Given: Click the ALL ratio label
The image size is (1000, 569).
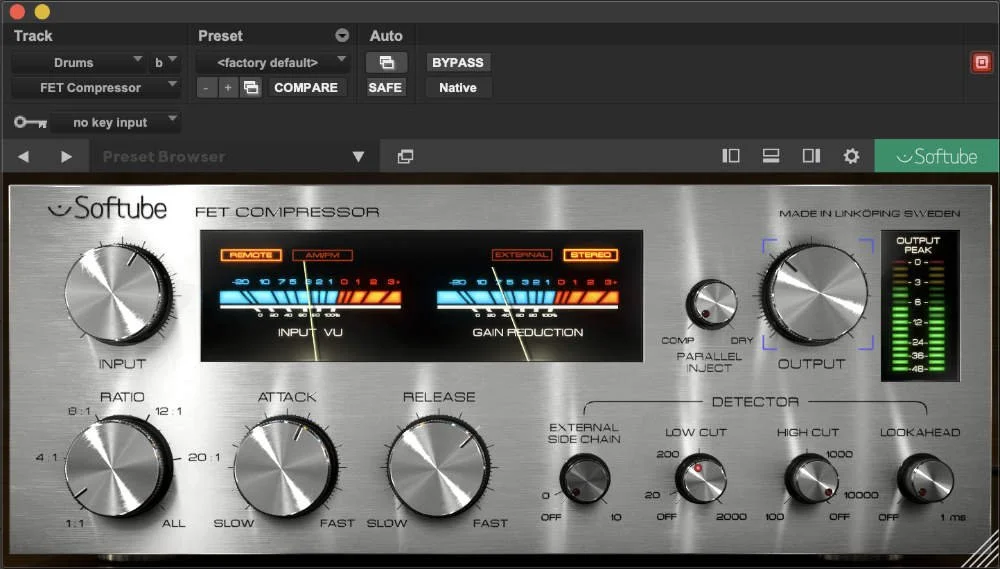Looking at the screenshot, I should [173, 524].
